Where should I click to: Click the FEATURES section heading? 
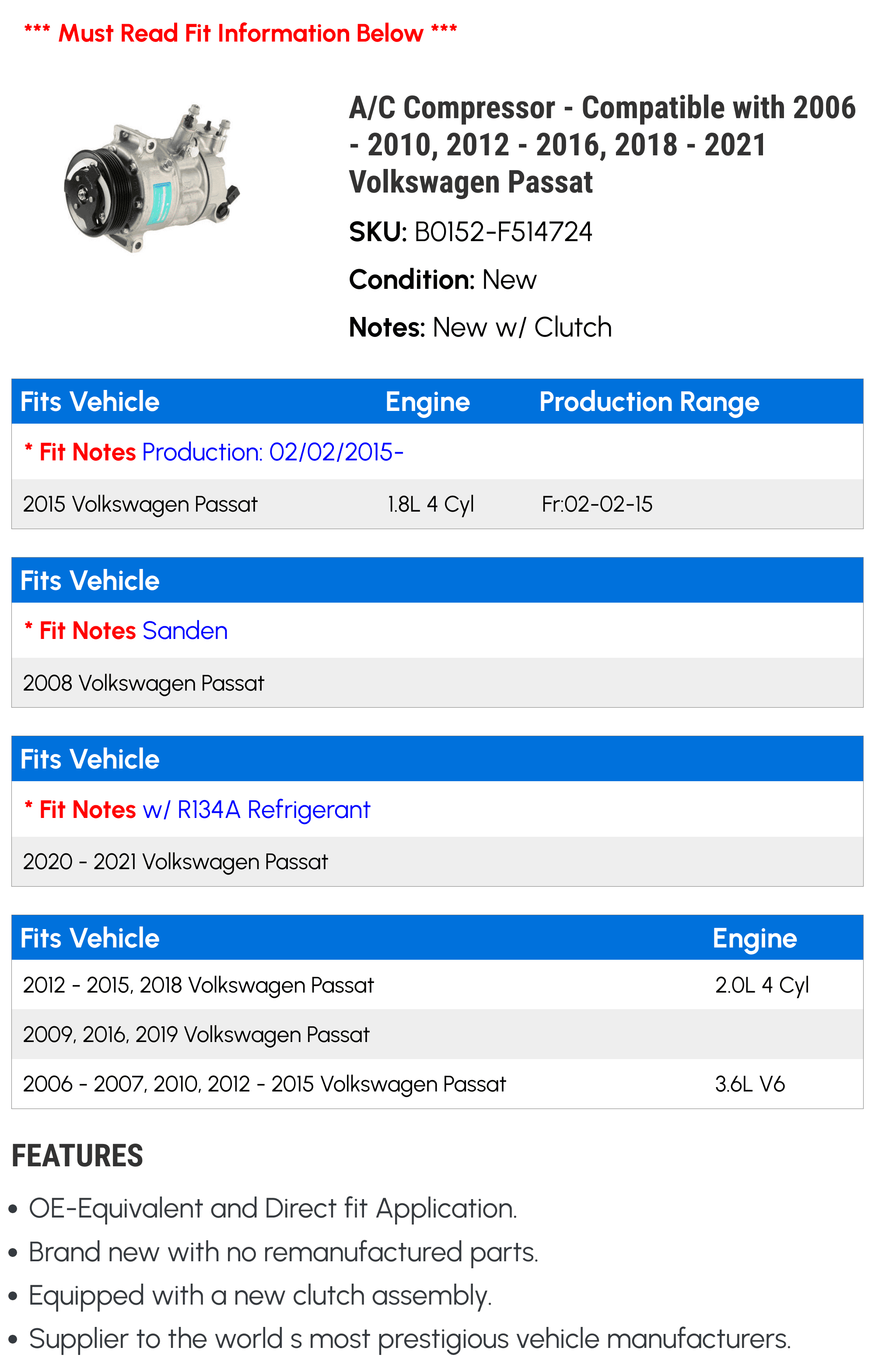pos(77,1156)
